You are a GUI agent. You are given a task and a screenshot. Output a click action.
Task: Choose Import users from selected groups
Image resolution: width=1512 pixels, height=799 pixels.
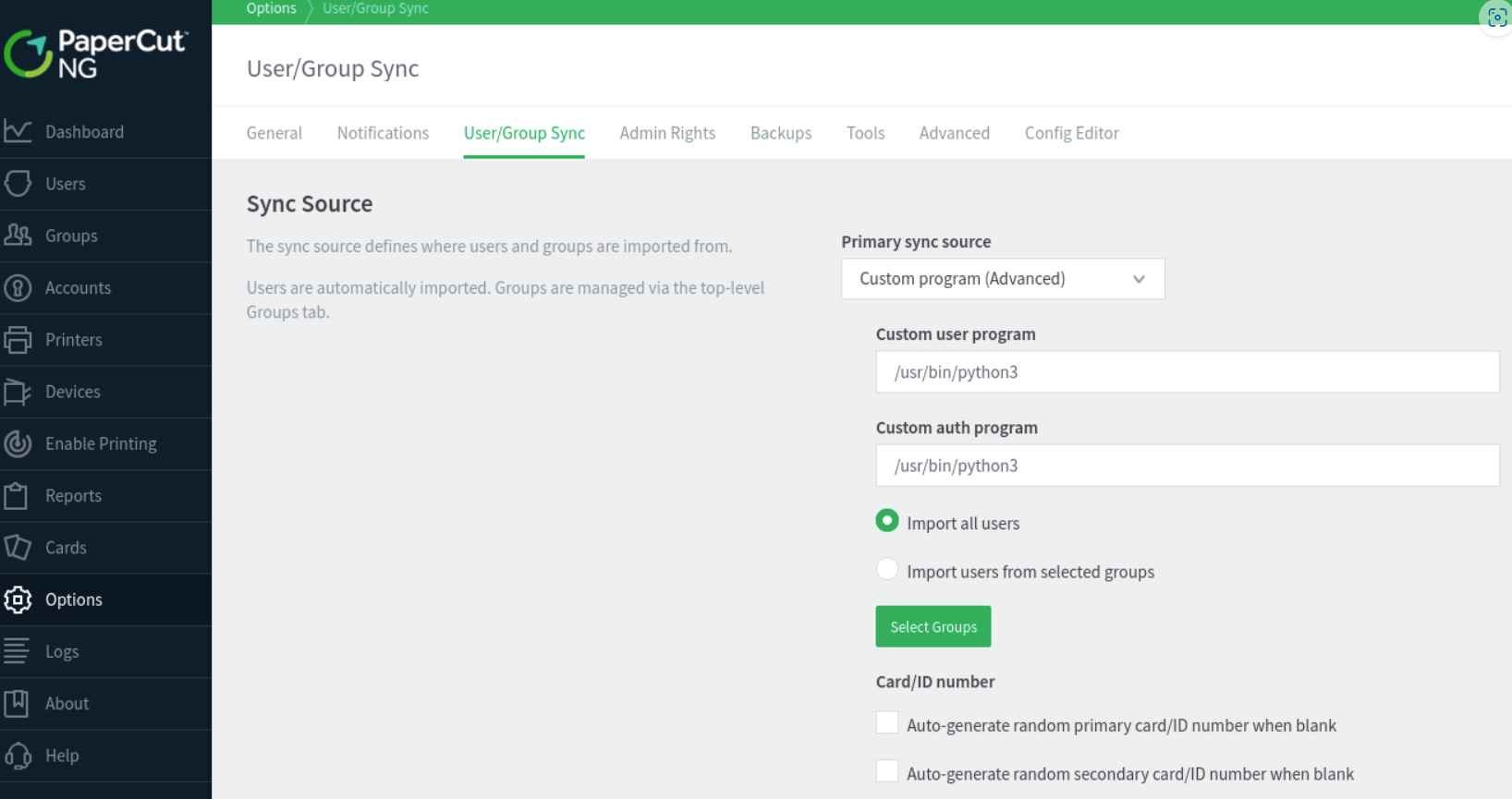[887, 570]
